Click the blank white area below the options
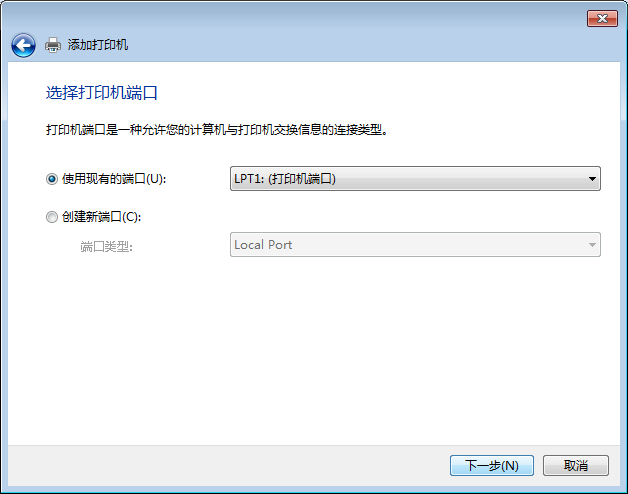Viewport: 628px width, 494px height. click(314, 351)
